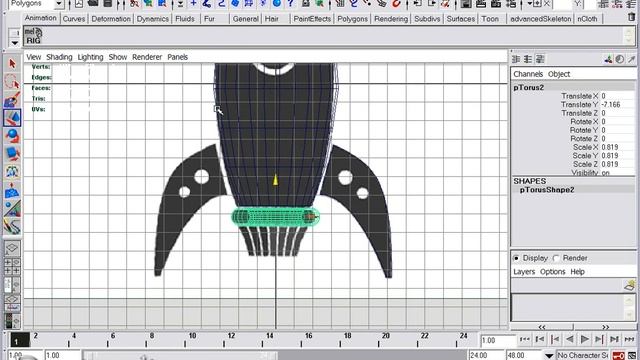Open the viewport View menu
The image size is (640, 360).
pos(33,57)
